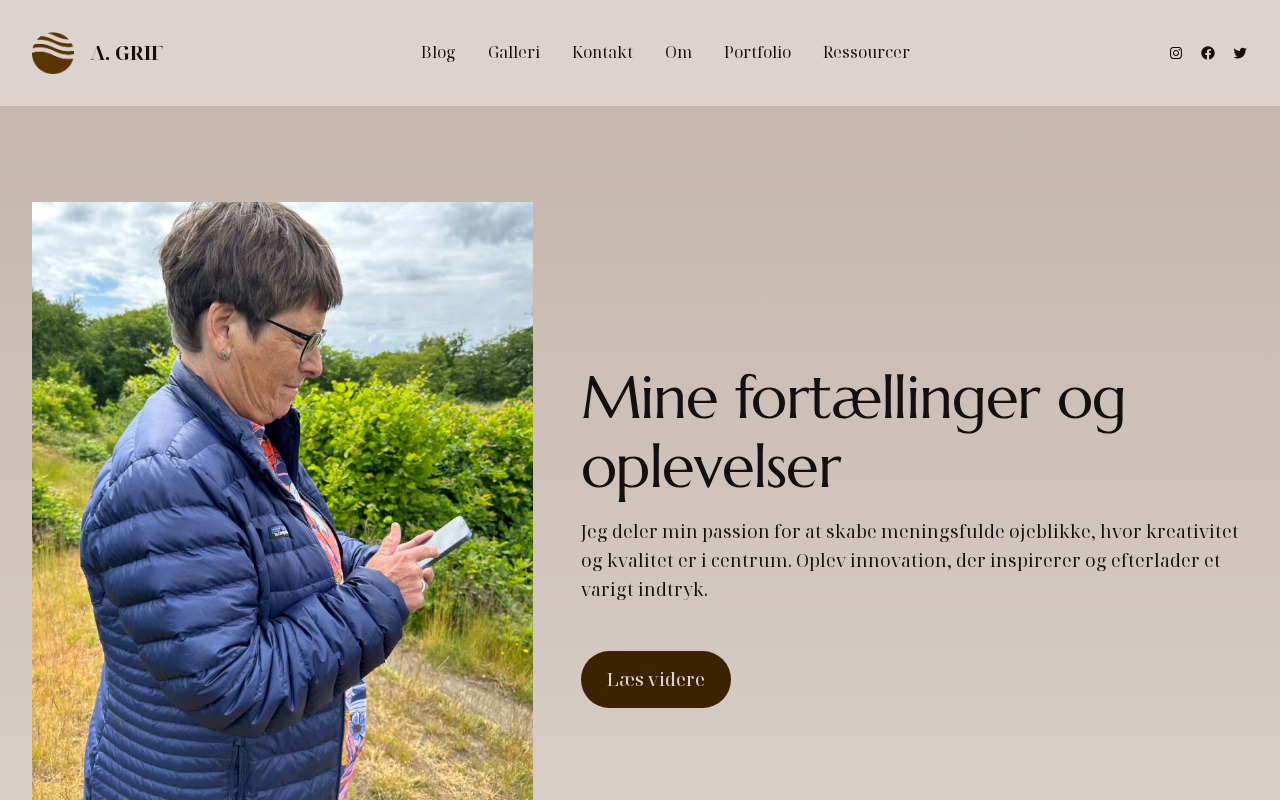The height and width of the screenshot is (800, 1280).
Task: Navigate to Ressourcer
Action: [x=866, y=53]
